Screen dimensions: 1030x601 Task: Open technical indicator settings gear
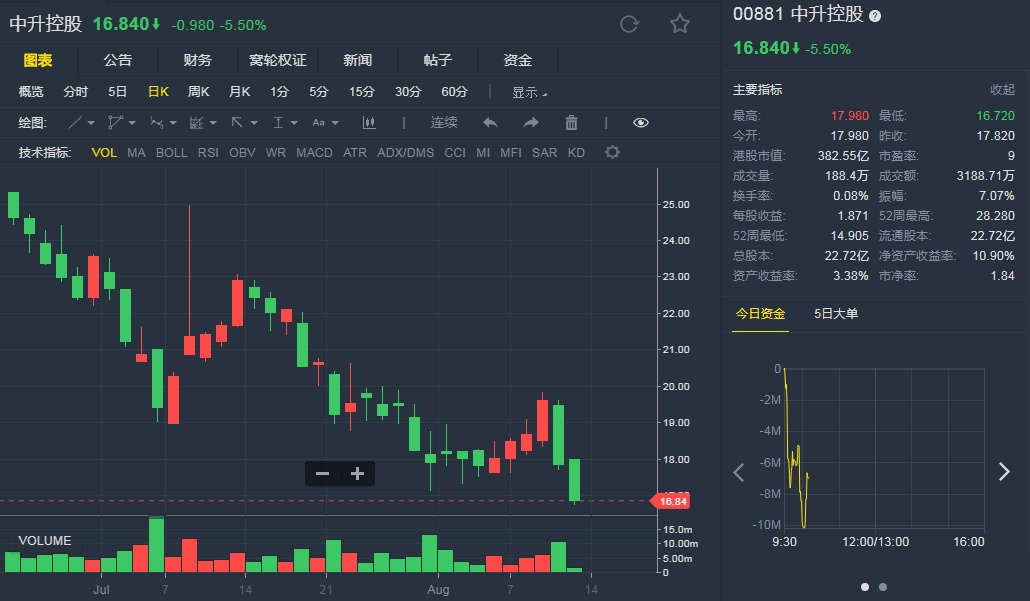(612, 153)
